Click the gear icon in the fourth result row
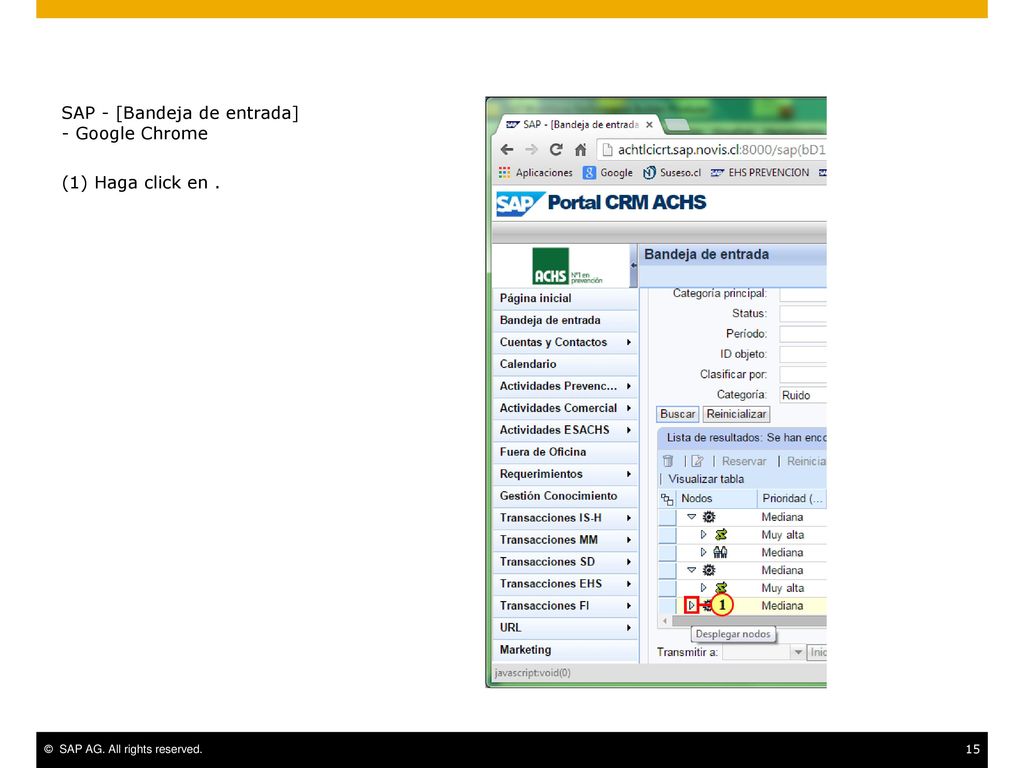1024x768 pixels. [709, 570]
